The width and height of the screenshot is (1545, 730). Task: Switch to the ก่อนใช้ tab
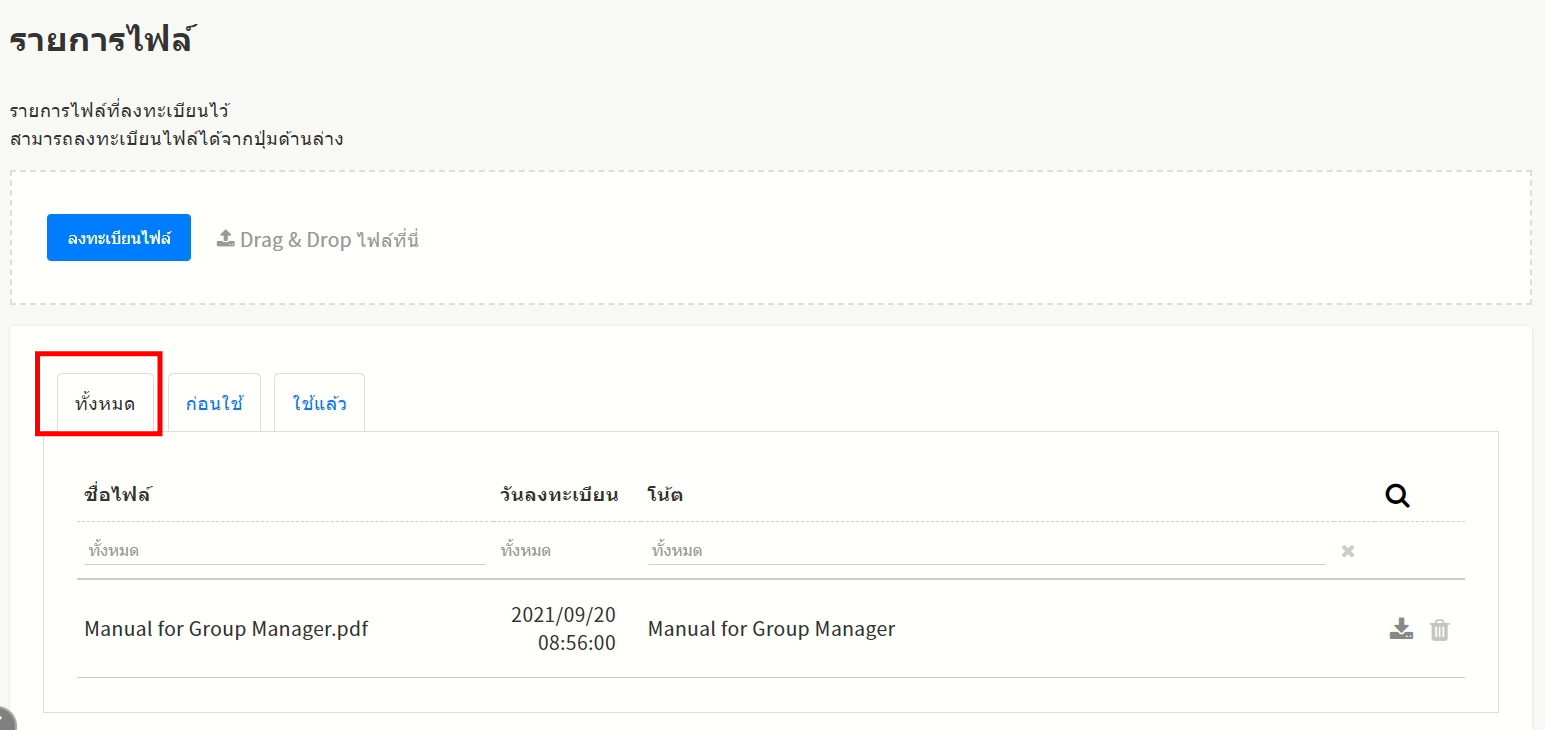click(214, 404)
